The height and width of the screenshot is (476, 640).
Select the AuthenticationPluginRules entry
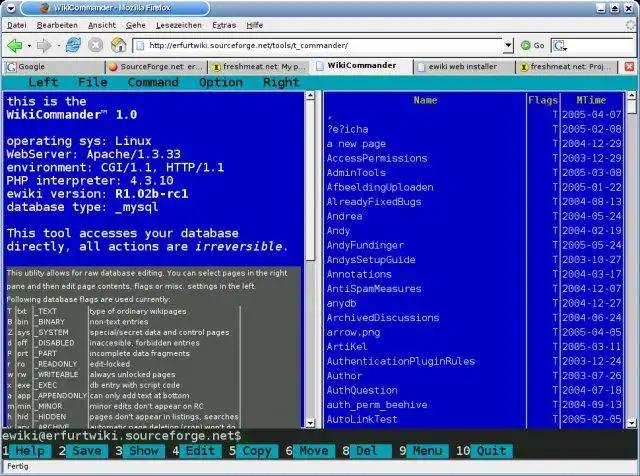[401, 362]
